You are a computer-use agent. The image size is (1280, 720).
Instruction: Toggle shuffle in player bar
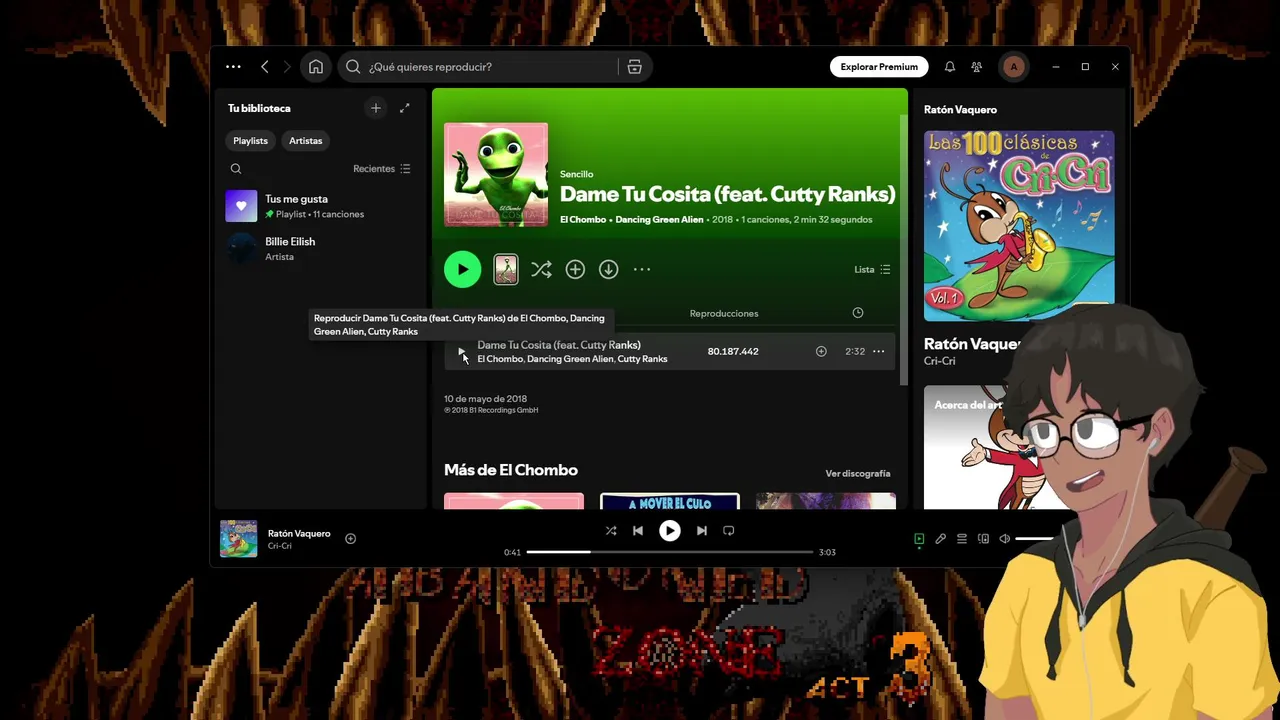click(x=611, y=531)
